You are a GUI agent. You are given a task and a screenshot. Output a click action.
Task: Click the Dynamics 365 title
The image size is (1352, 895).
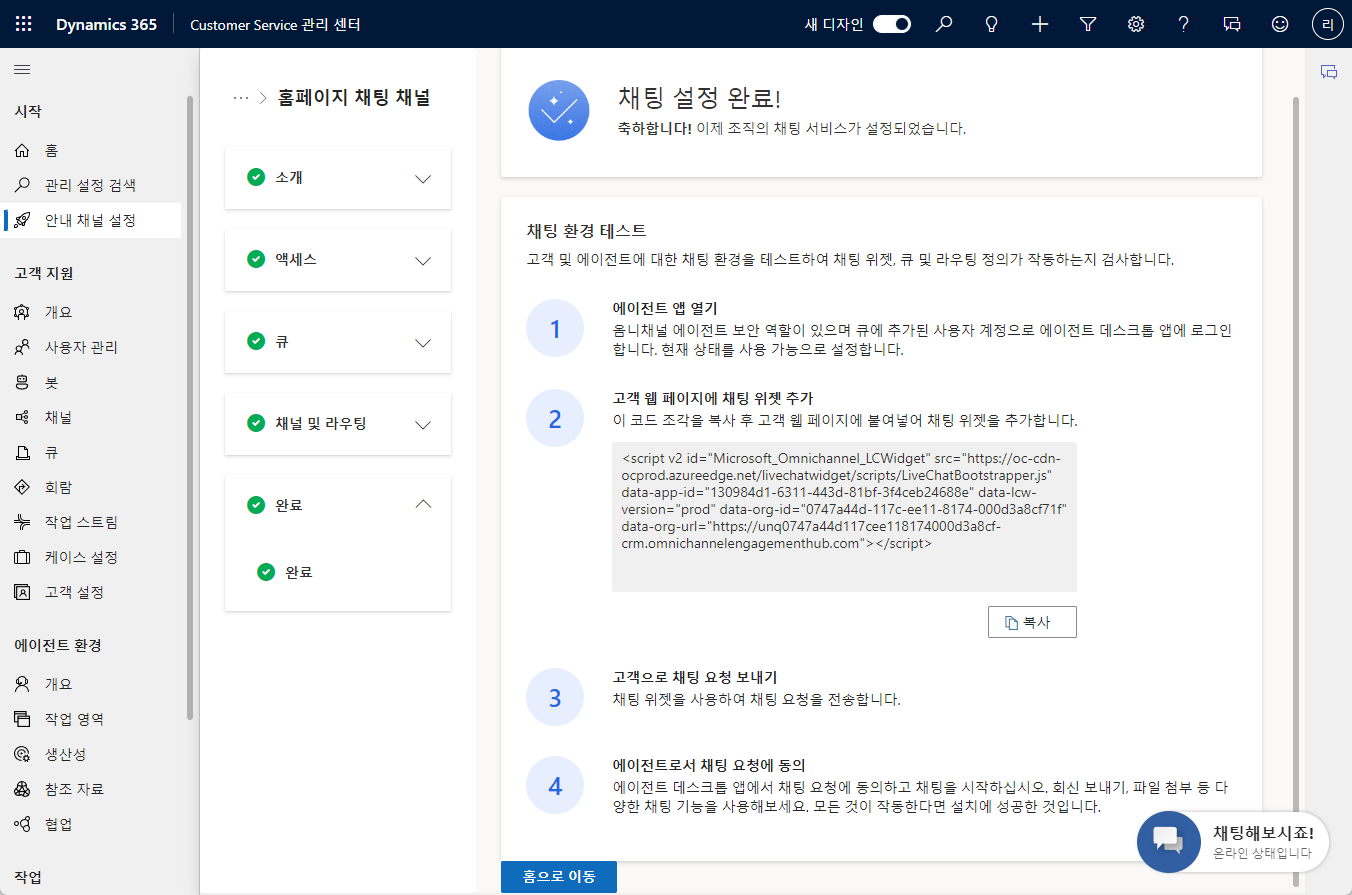coord(106,24)
